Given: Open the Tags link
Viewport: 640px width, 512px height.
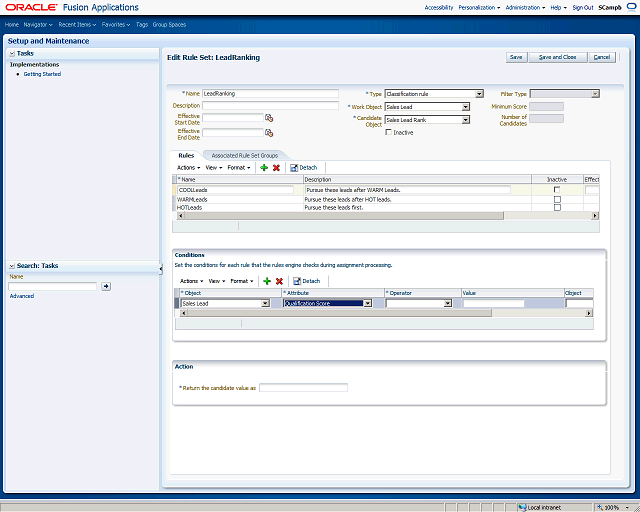Looking at the screenshot, I should [x=142, y=24].
